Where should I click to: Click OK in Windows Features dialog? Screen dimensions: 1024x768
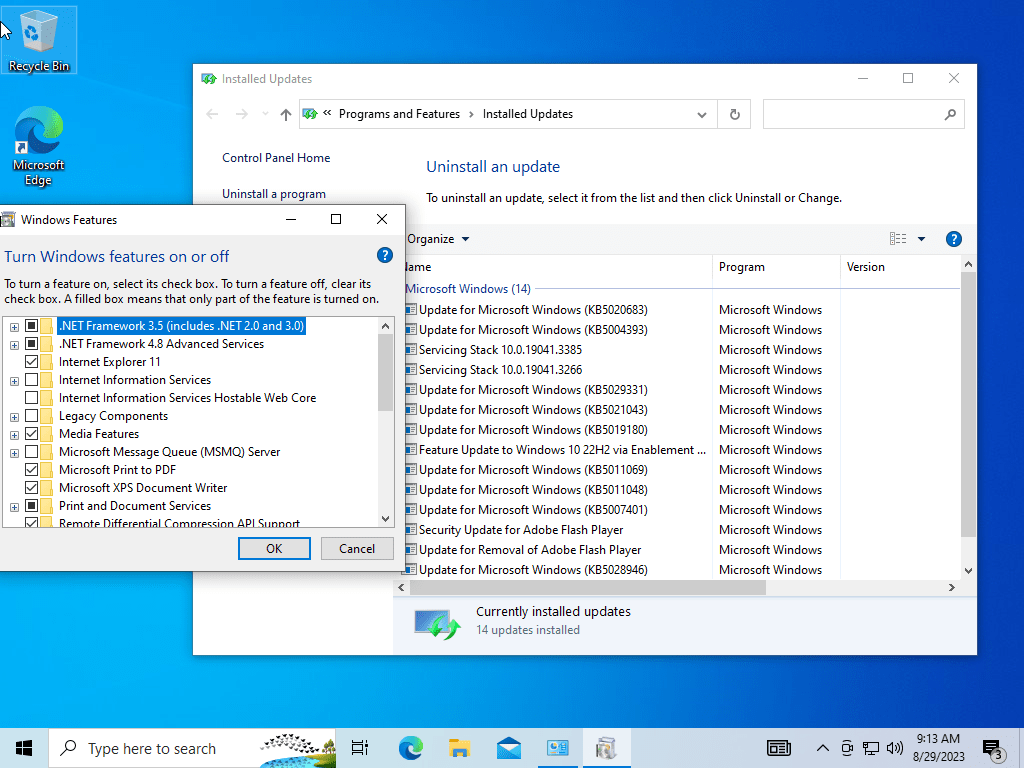pyautogui.click(x=274, y=549)
